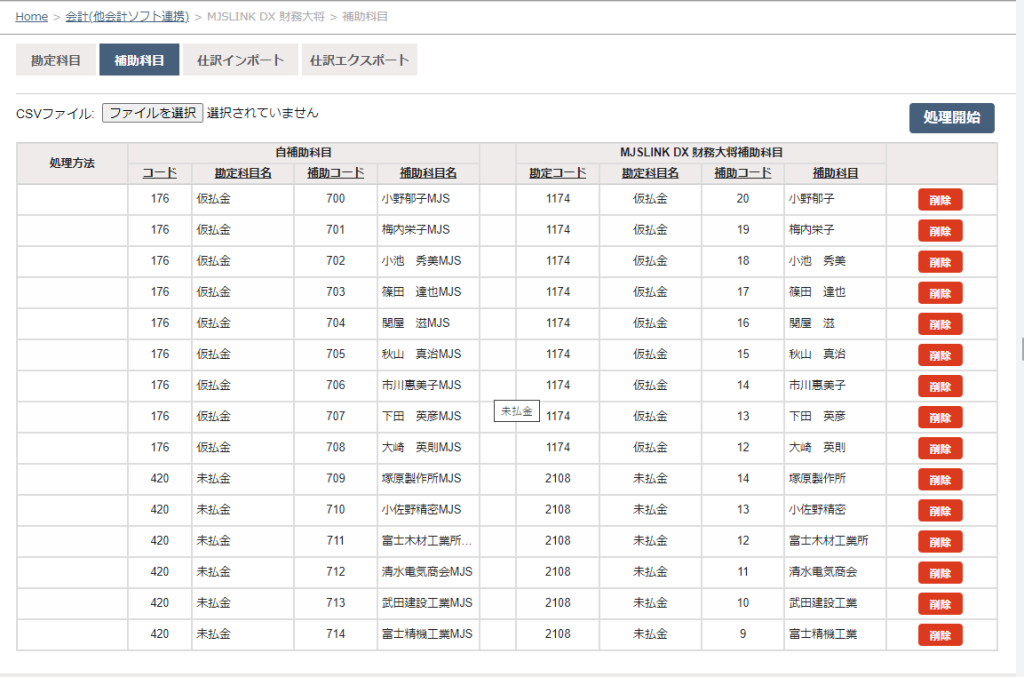Click the 選択されていません file status text

tap(263, 113)
